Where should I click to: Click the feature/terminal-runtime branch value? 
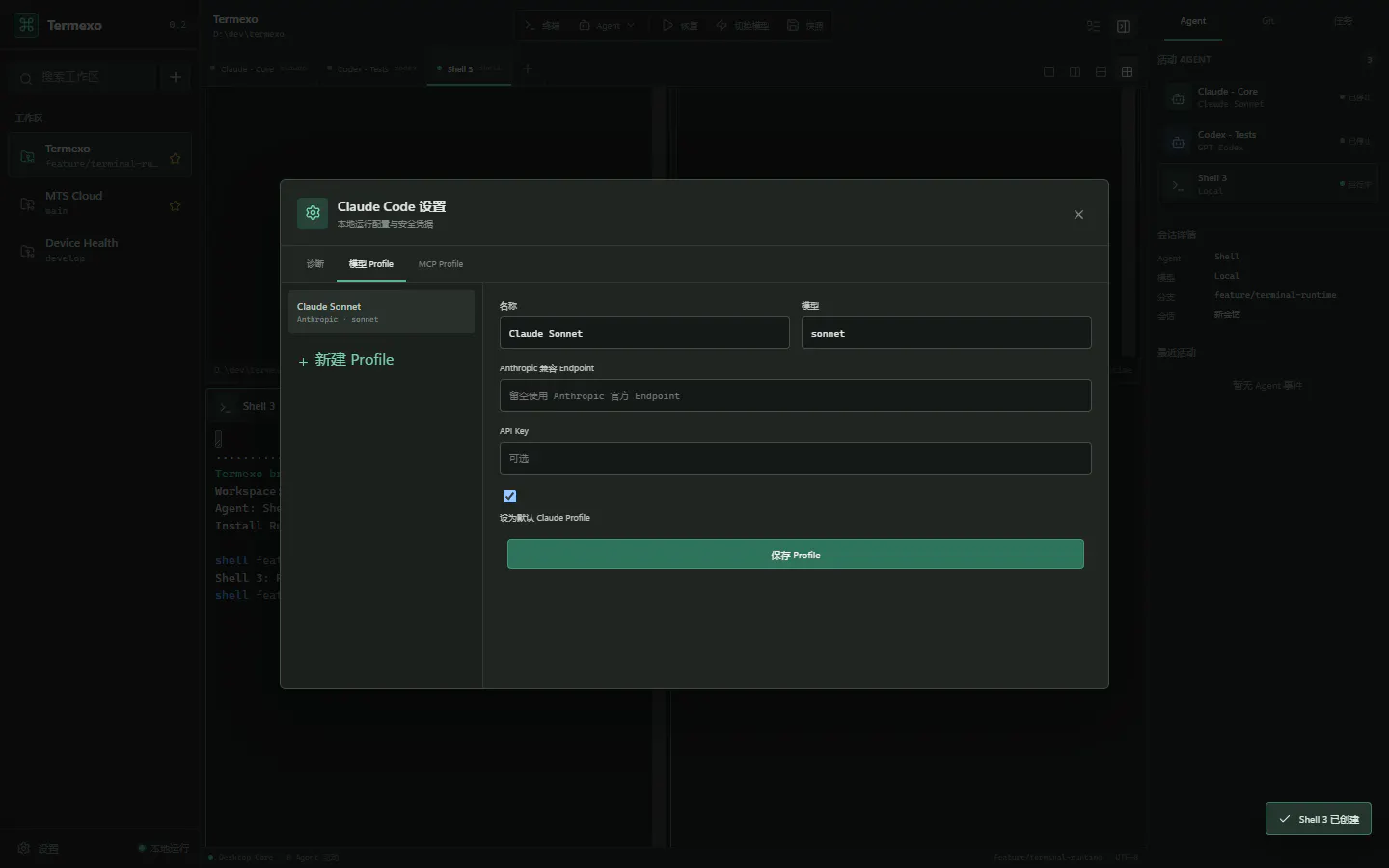coord(1275,295)
